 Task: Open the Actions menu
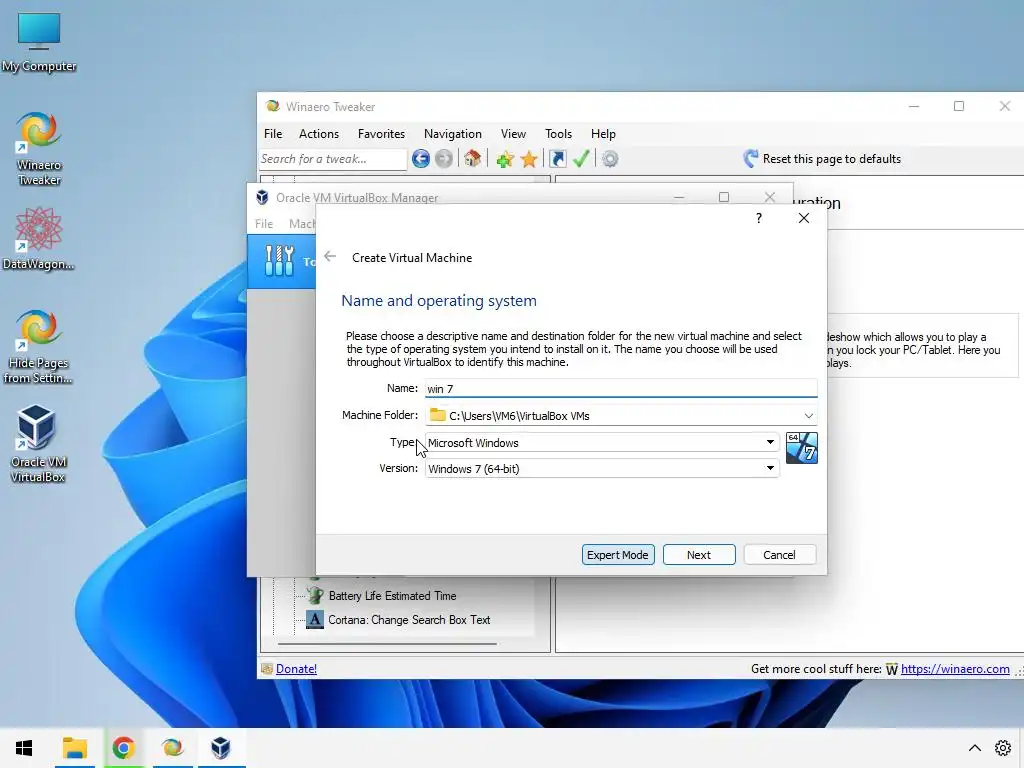[x=319, y=134]
